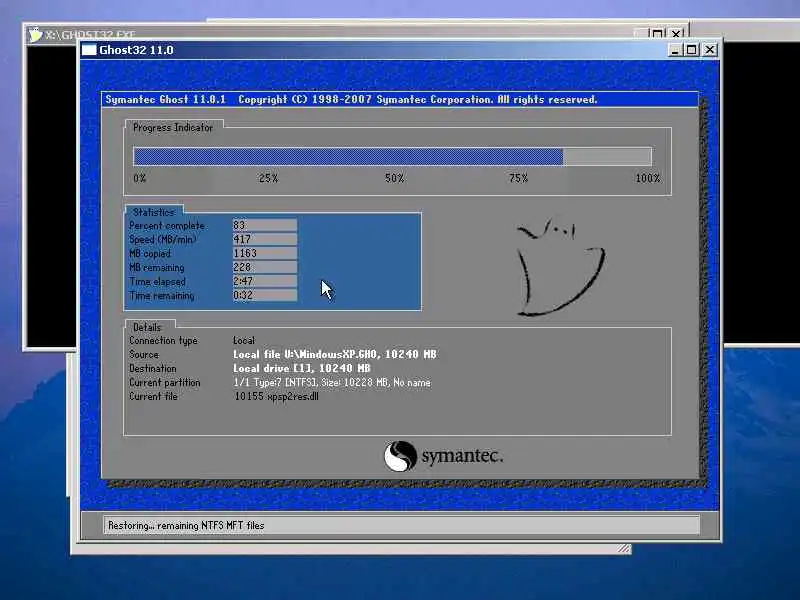Screen dimensions: 800x600
Task: Click the Ghost32 11.0 title bar window icon
Action: click(x=89, y=49)
